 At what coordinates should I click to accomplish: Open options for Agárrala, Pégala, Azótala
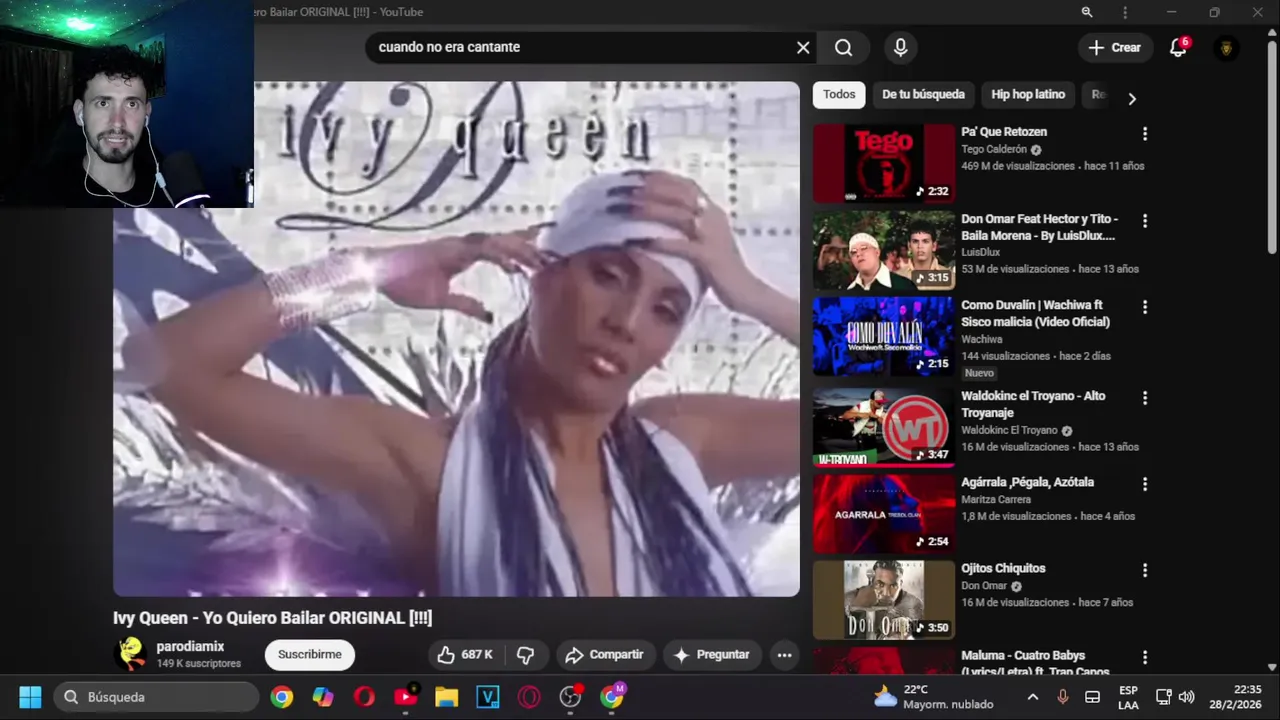1145,483
